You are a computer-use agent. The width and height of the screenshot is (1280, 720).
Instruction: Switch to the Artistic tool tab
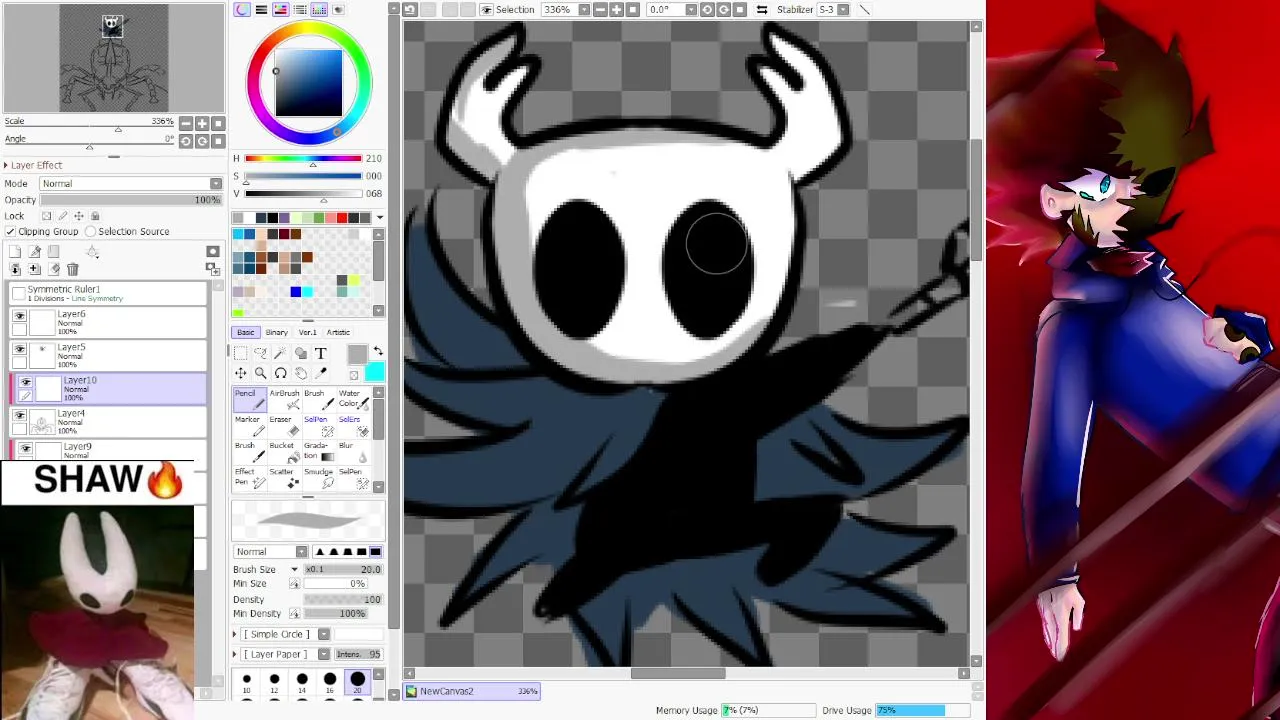coord(338,332)
